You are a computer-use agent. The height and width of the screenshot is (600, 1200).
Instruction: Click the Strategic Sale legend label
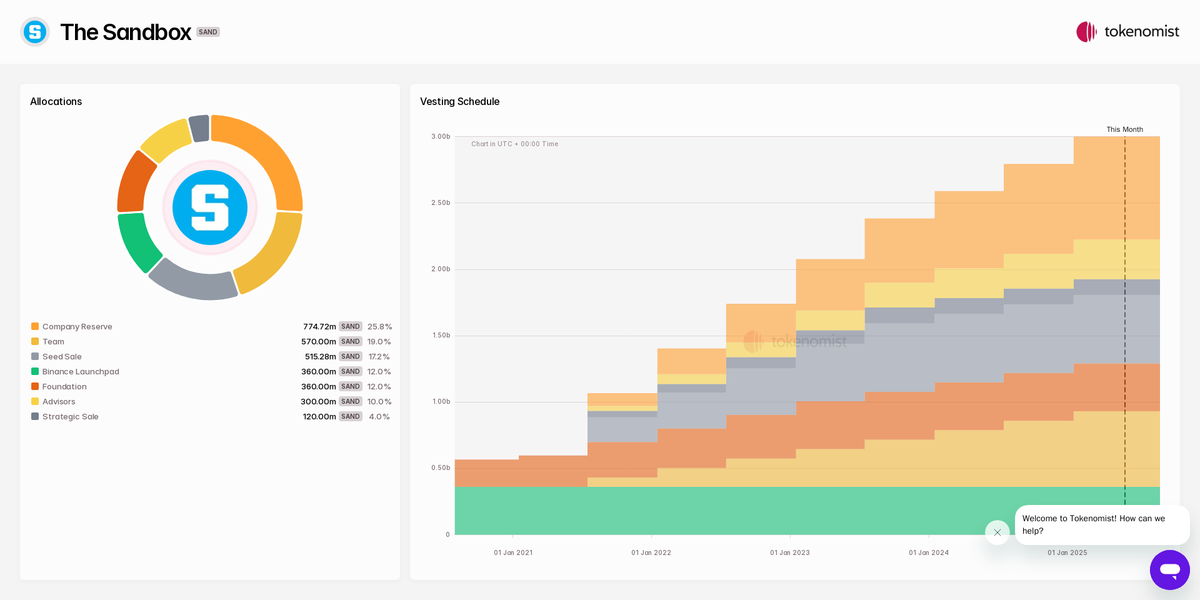pos(70,416)
